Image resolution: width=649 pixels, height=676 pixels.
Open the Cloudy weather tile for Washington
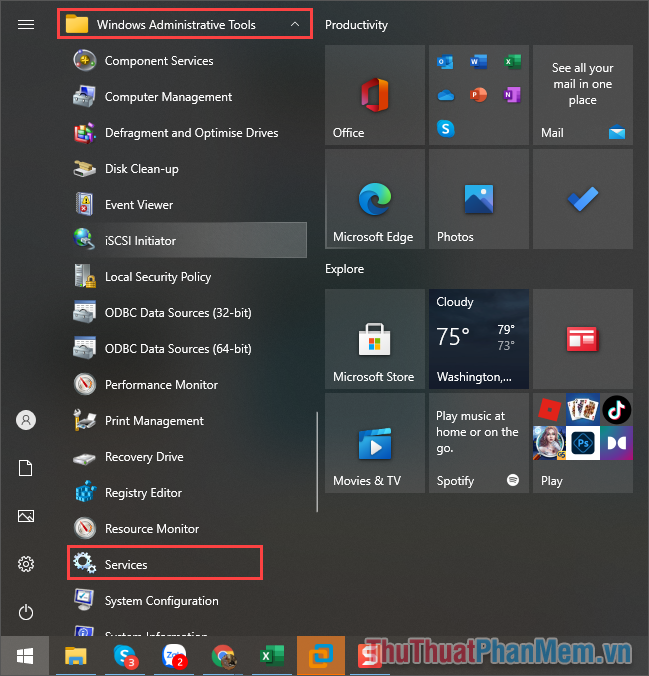(479, 339)
